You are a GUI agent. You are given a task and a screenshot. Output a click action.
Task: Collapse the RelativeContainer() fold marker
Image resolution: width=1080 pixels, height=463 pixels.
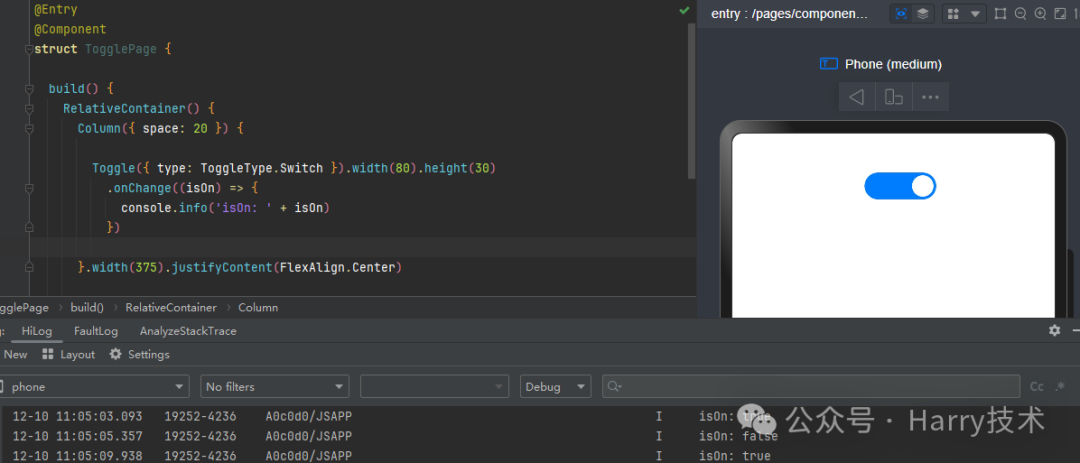pyautogui.click(x=29, y=109)
